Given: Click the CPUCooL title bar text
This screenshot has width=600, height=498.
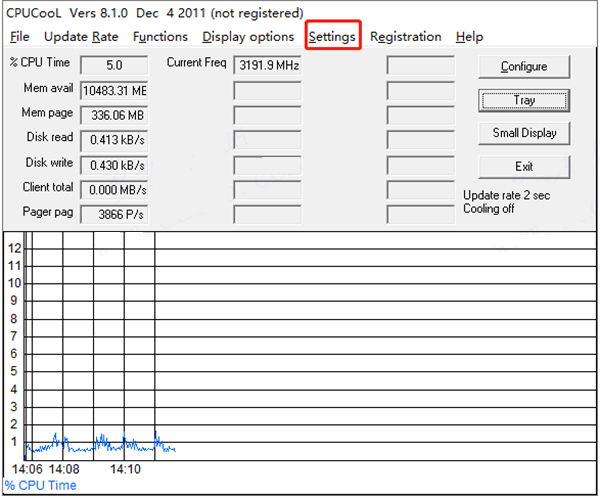Looking at the screenshot, I should tap(155, 13).
